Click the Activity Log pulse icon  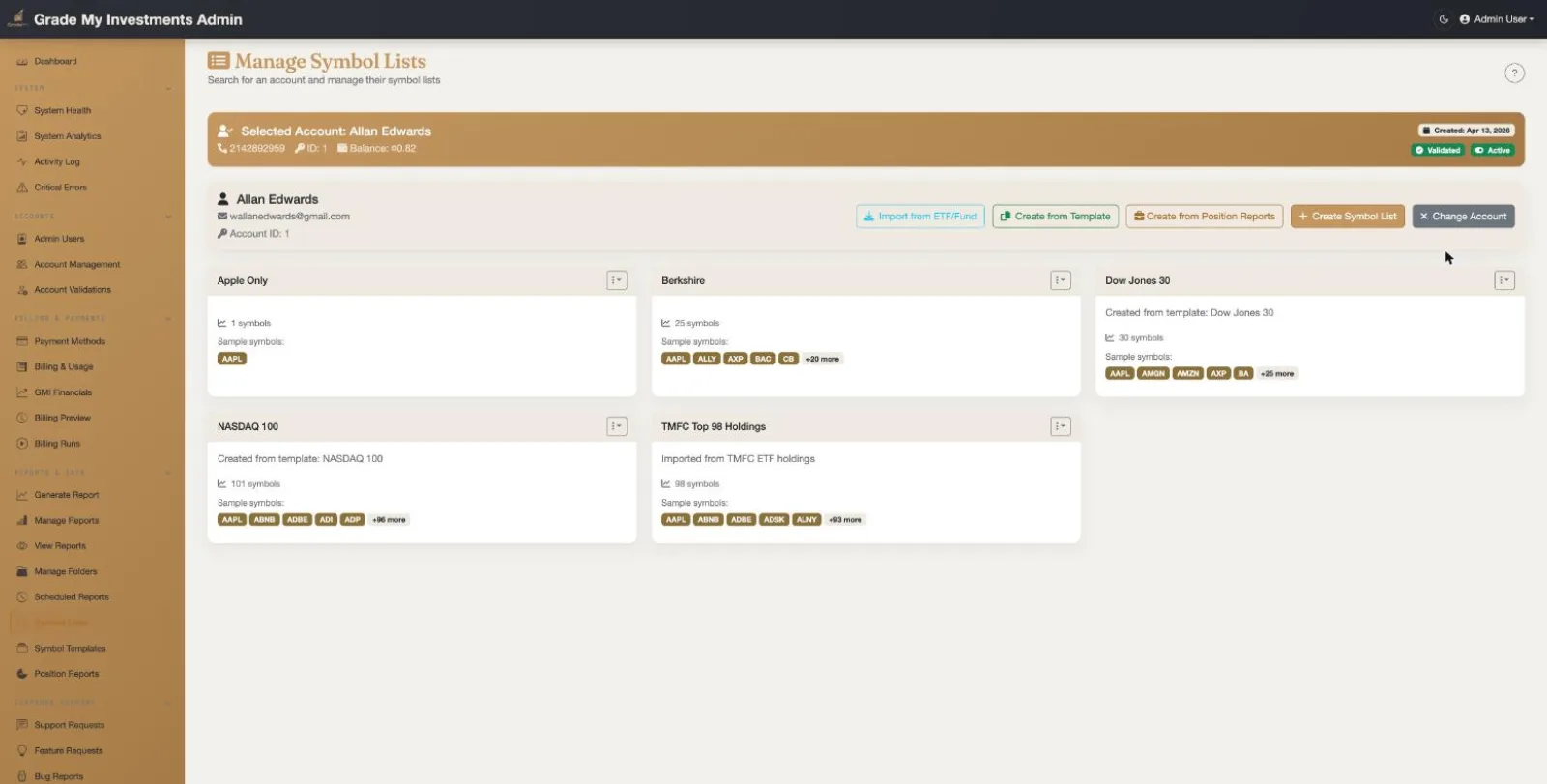22,161
